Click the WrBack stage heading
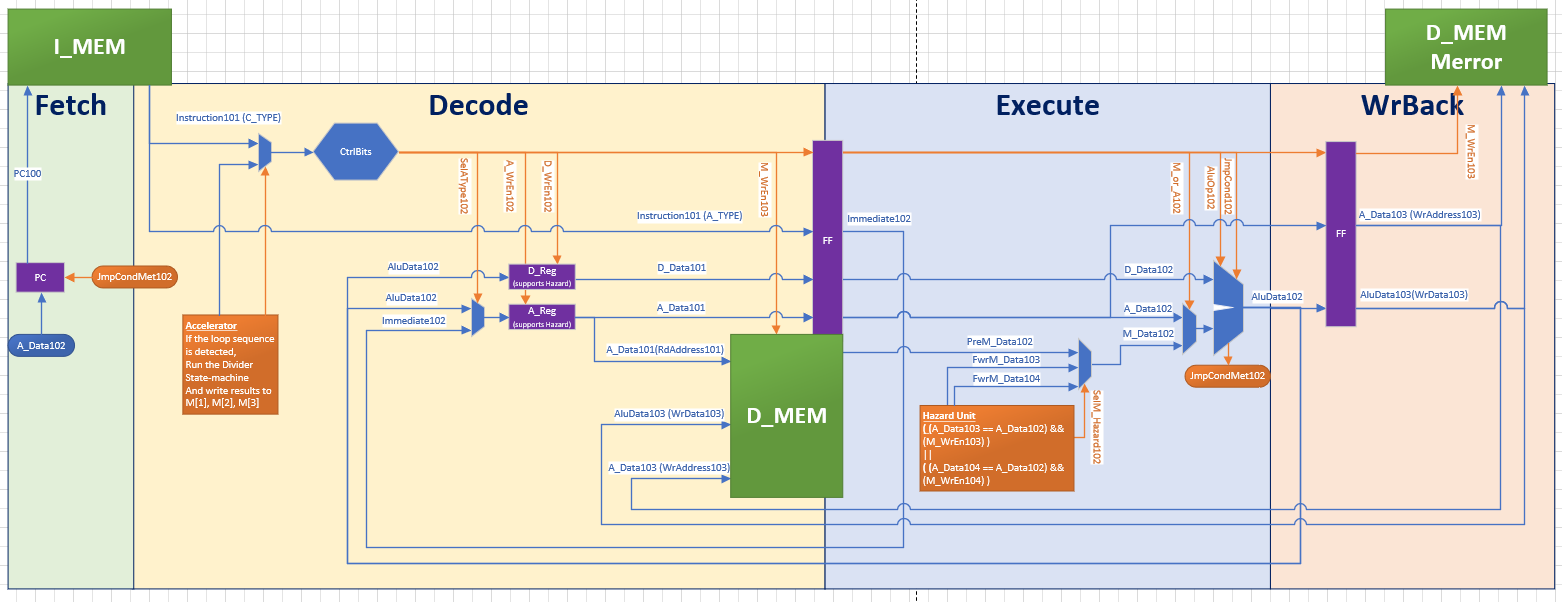Viewport: 1562px width, 602px height. click(1412, 105)
